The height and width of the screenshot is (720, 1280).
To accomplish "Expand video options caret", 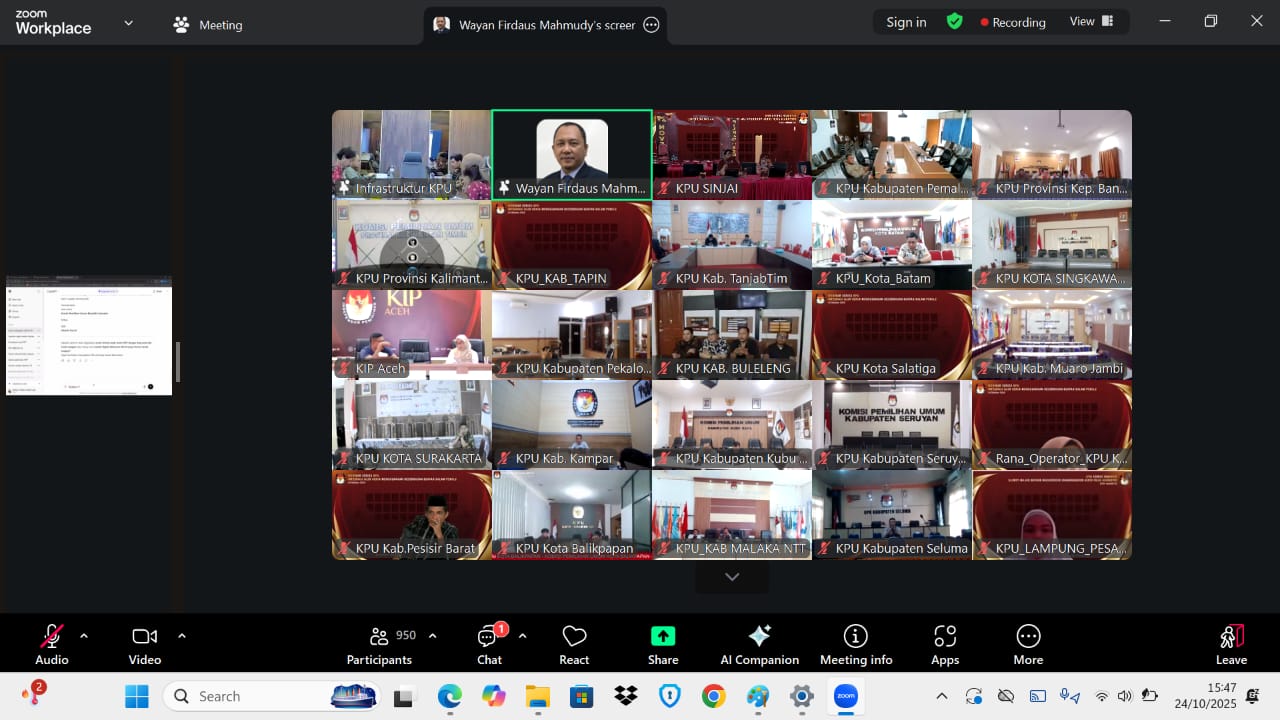I will pos(182,636).
